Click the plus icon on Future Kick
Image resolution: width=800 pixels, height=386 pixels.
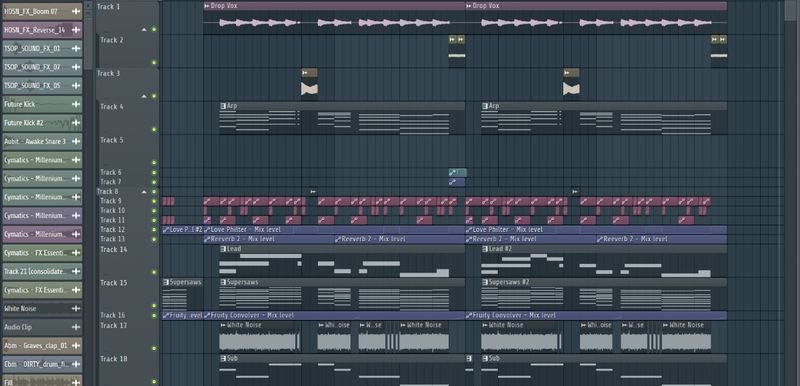(x=76, y=104)
